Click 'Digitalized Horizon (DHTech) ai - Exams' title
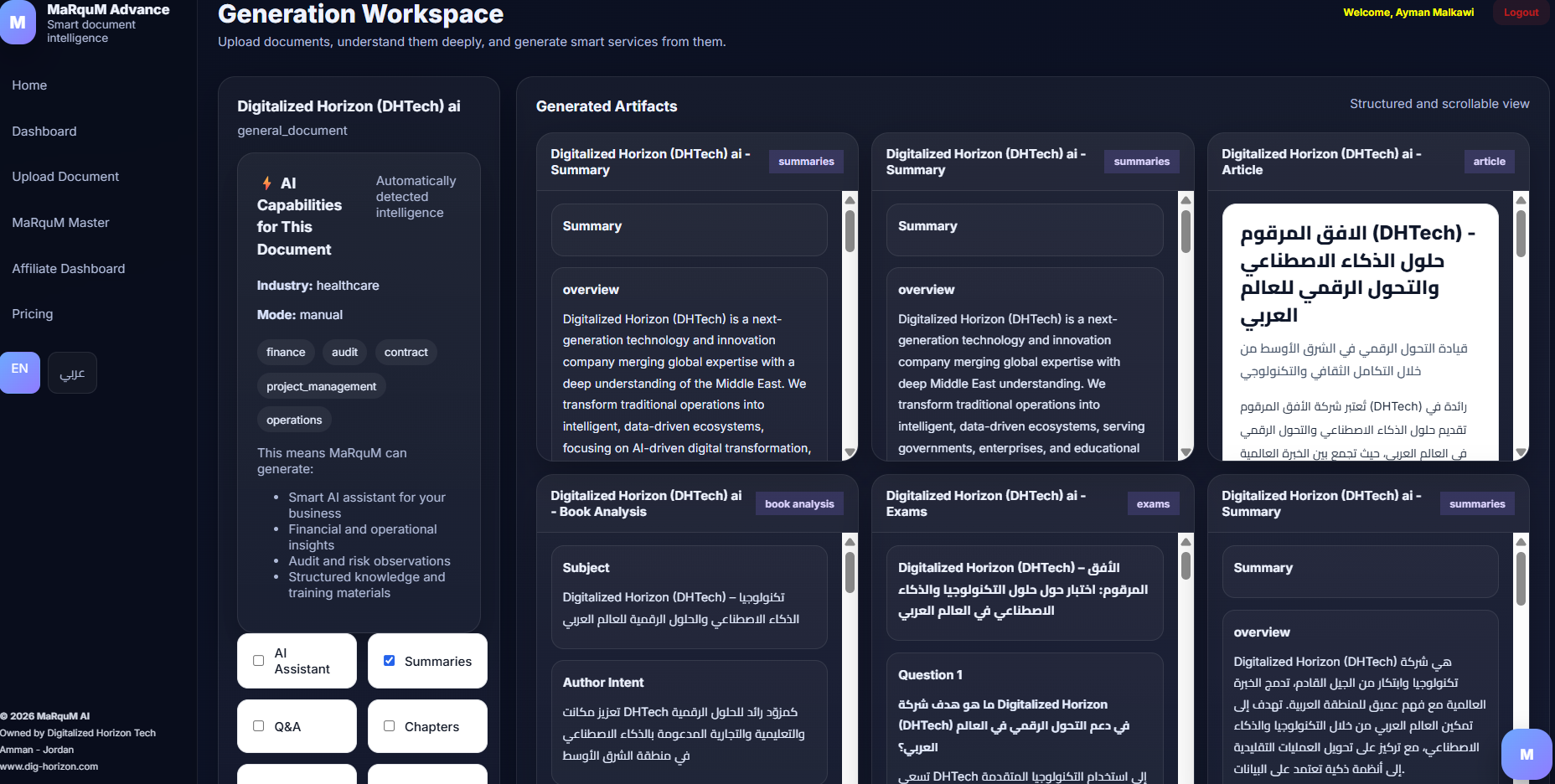The width and height of the screenshot is (1555, 784). (986, 503)
